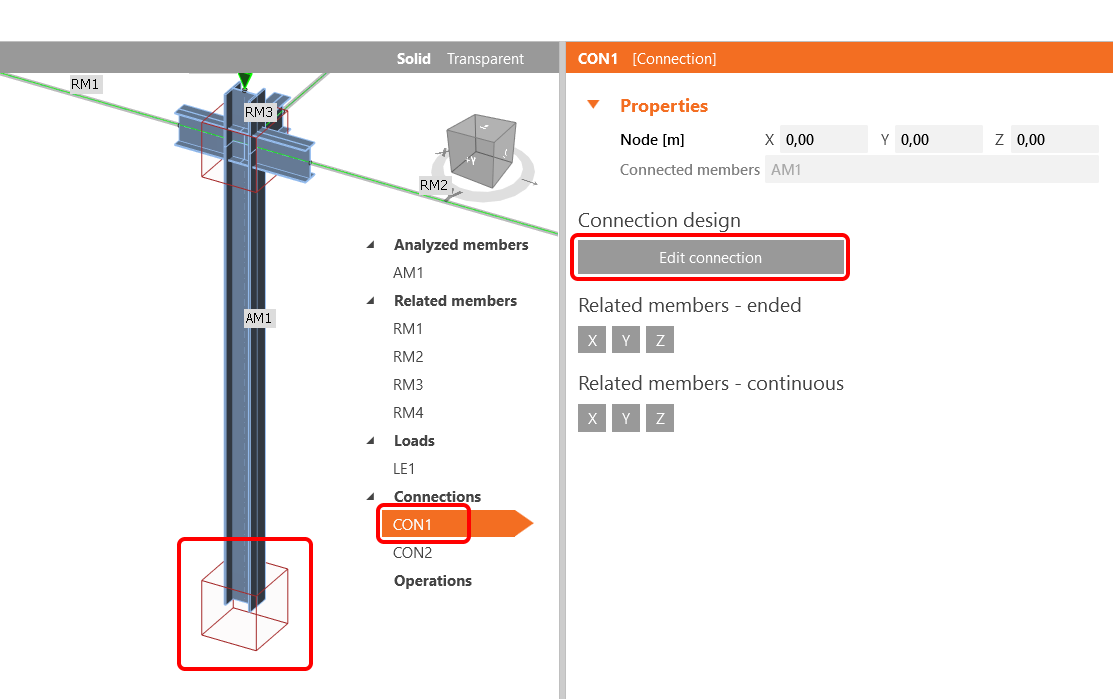Click Y under Related members - continuous

pyautogui.click(x=626, y=418)
